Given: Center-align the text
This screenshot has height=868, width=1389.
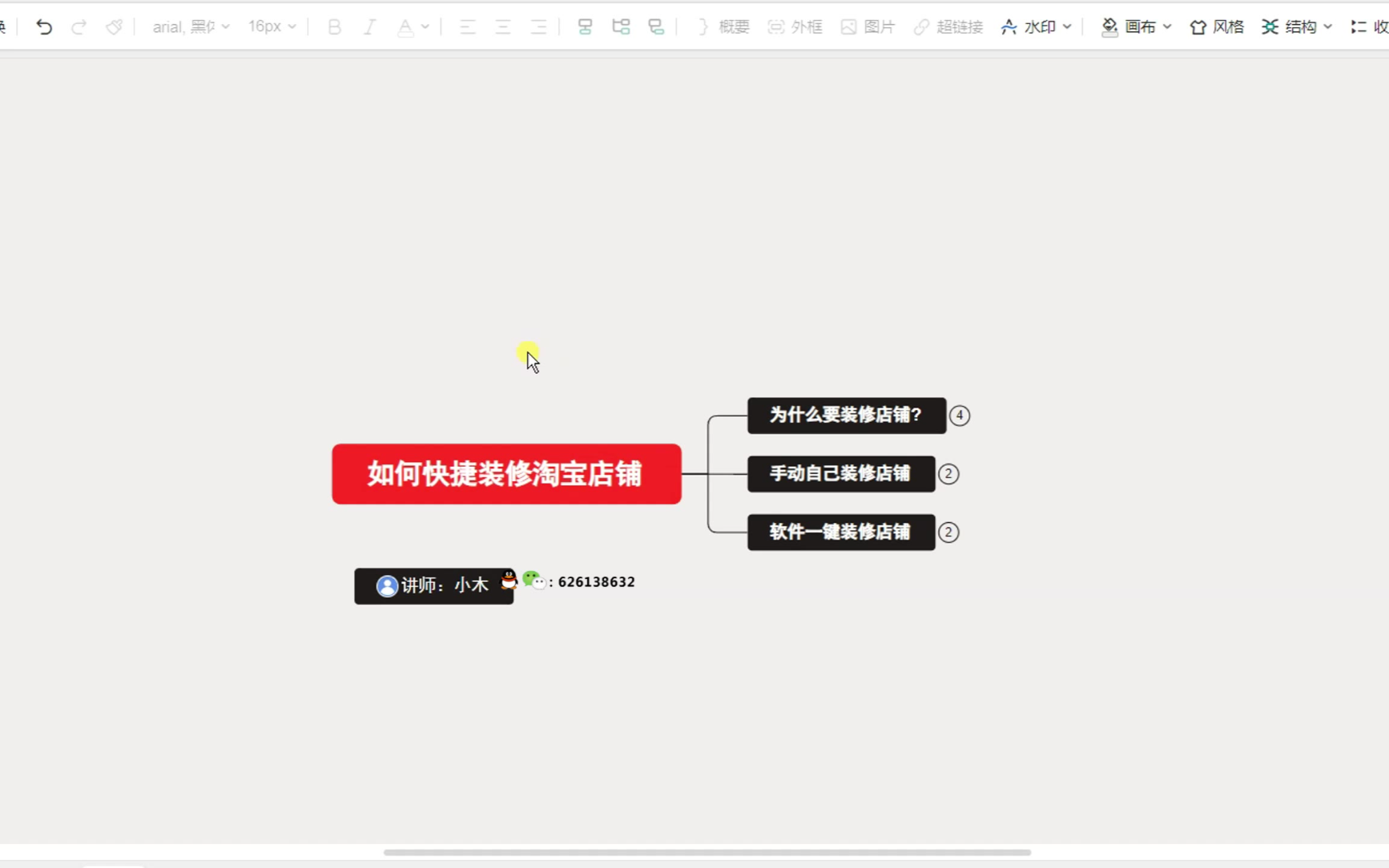Looking at the screenshot, I should pyautogui.click(x=503, y=27).
